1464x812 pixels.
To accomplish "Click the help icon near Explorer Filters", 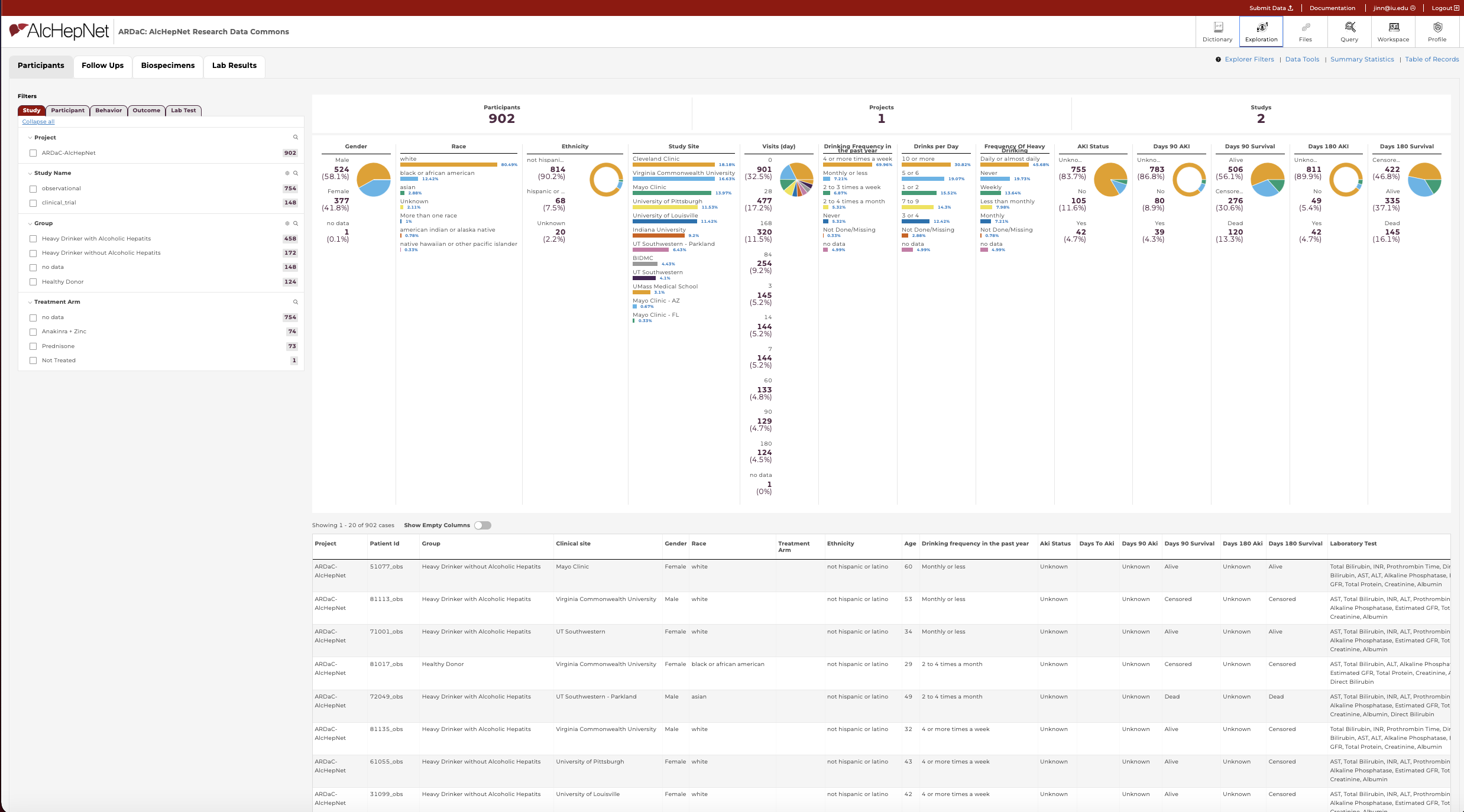I will tap(1218, 60).
